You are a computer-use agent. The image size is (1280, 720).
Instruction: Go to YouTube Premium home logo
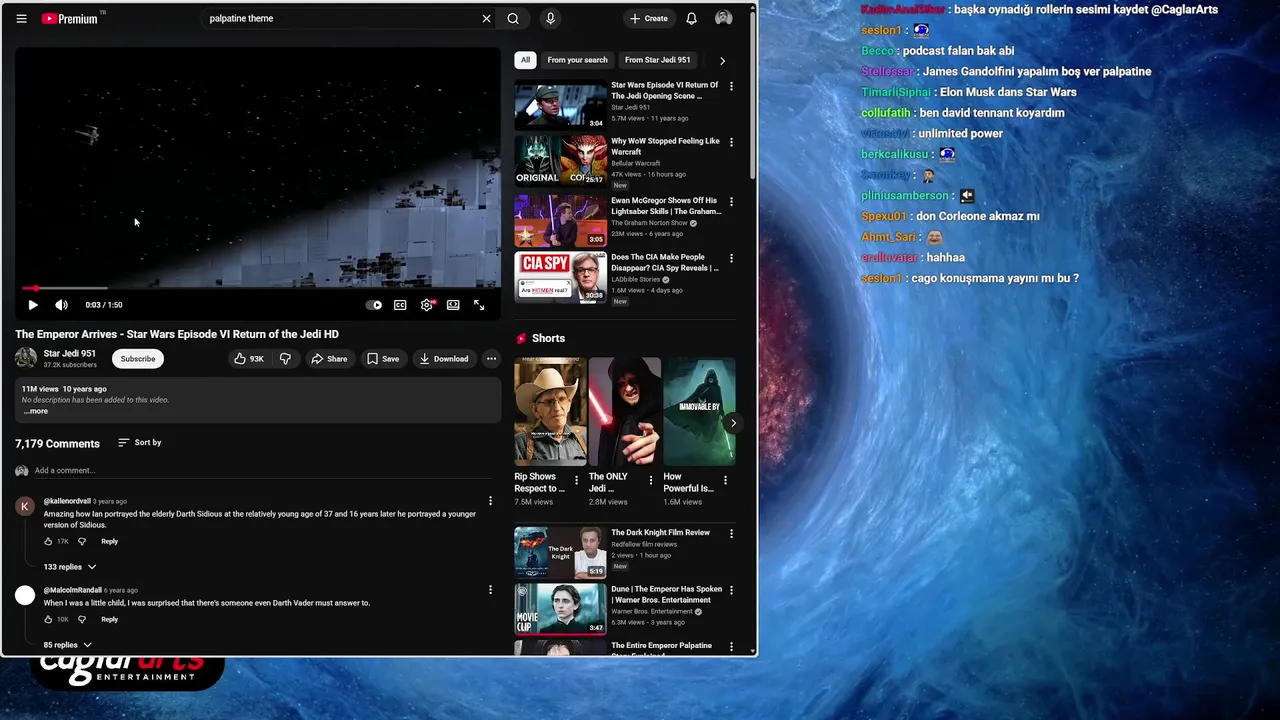tap(70, 19)
